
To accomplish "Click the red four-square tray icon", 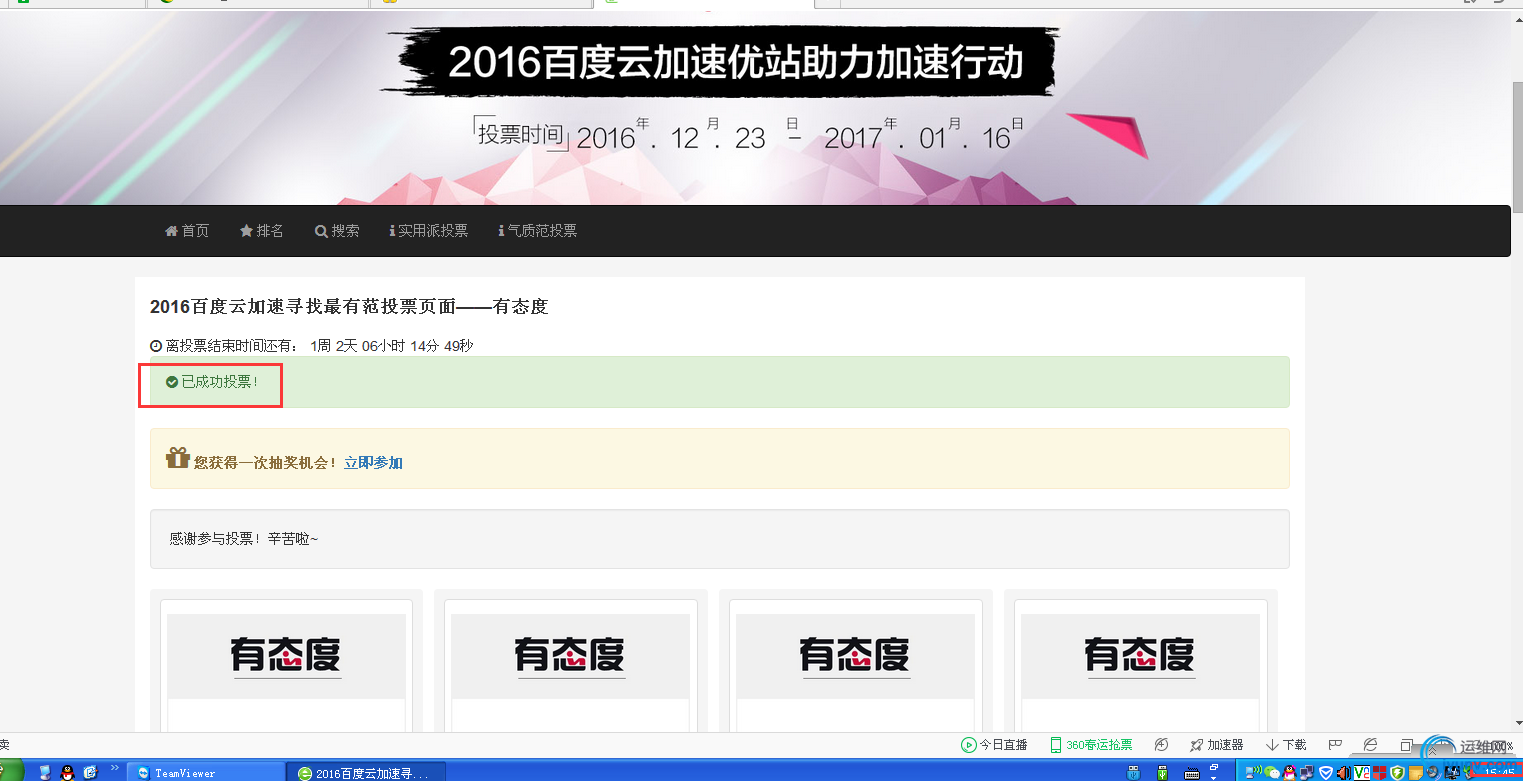I will [x=1380, y=773].
